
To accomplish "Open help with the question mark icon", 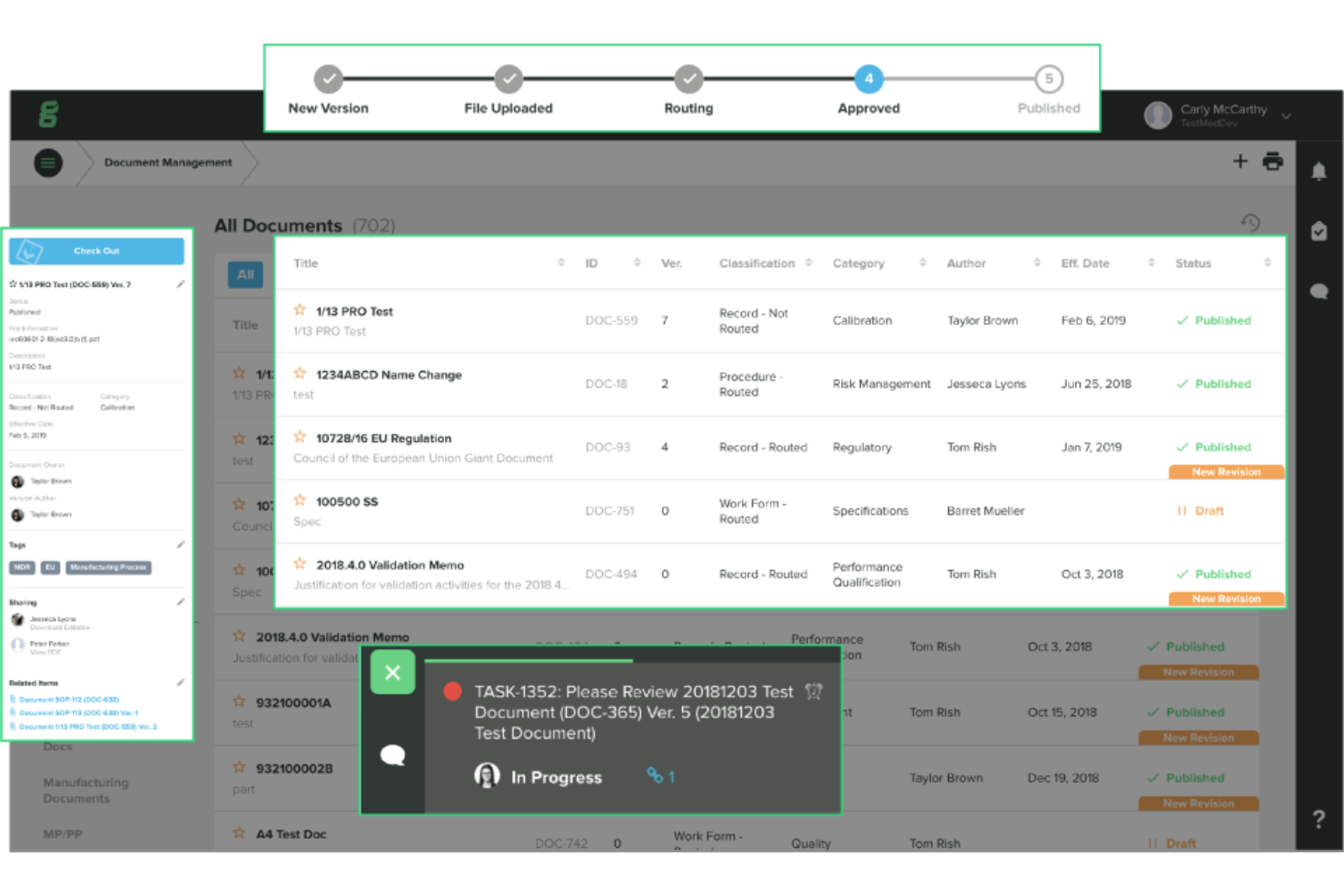I will point(1319,819).
